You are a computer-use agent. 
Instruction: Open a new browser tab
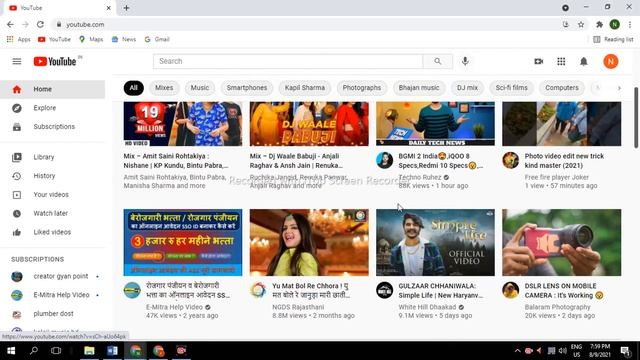127,8
